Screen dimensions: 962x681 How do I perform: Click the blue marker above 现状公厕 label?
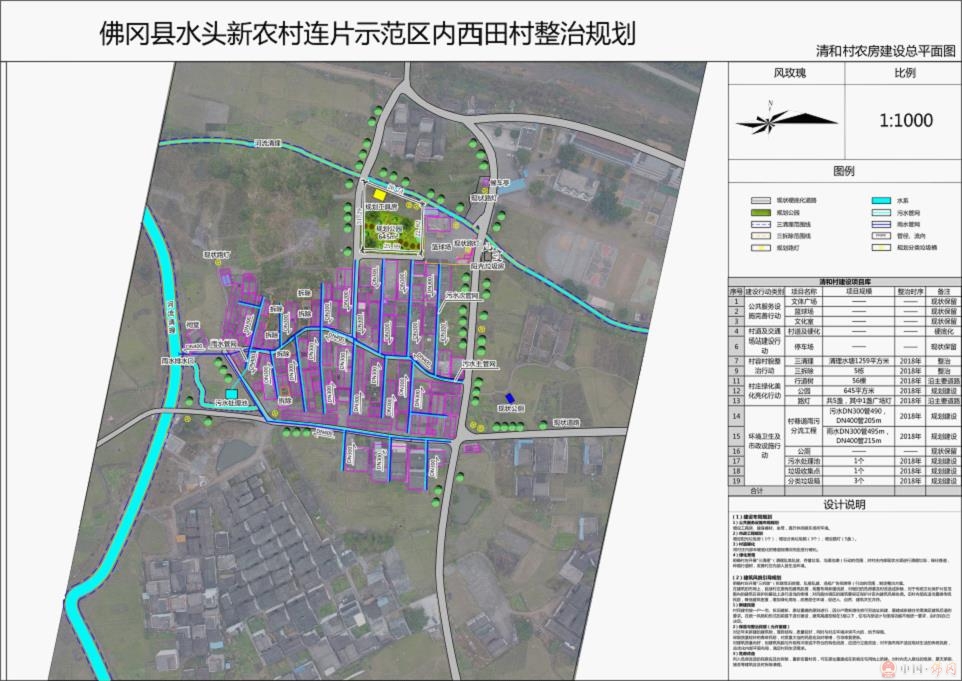pyautogui.click(x=510, y=398)
